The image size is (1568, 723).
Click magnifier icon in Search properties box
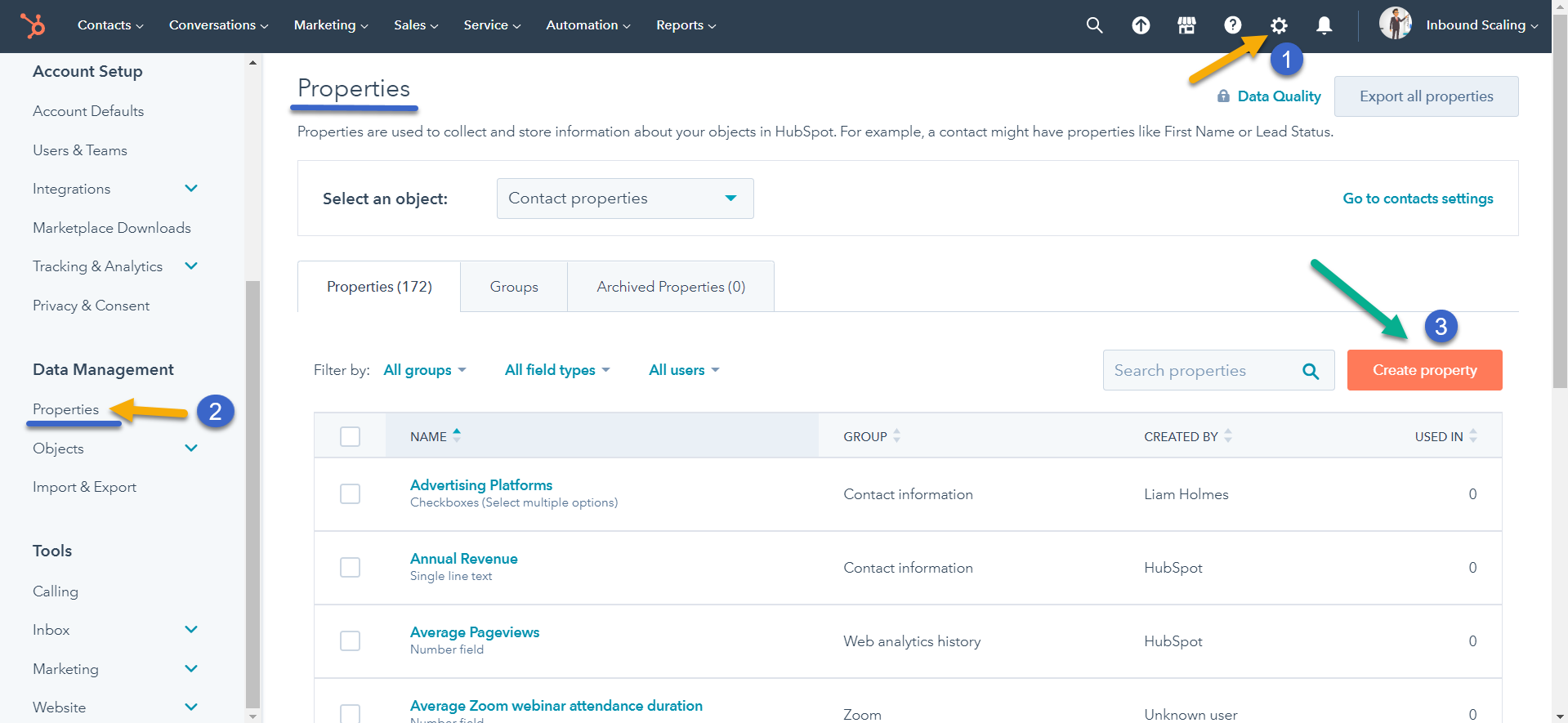(1311, 371)
